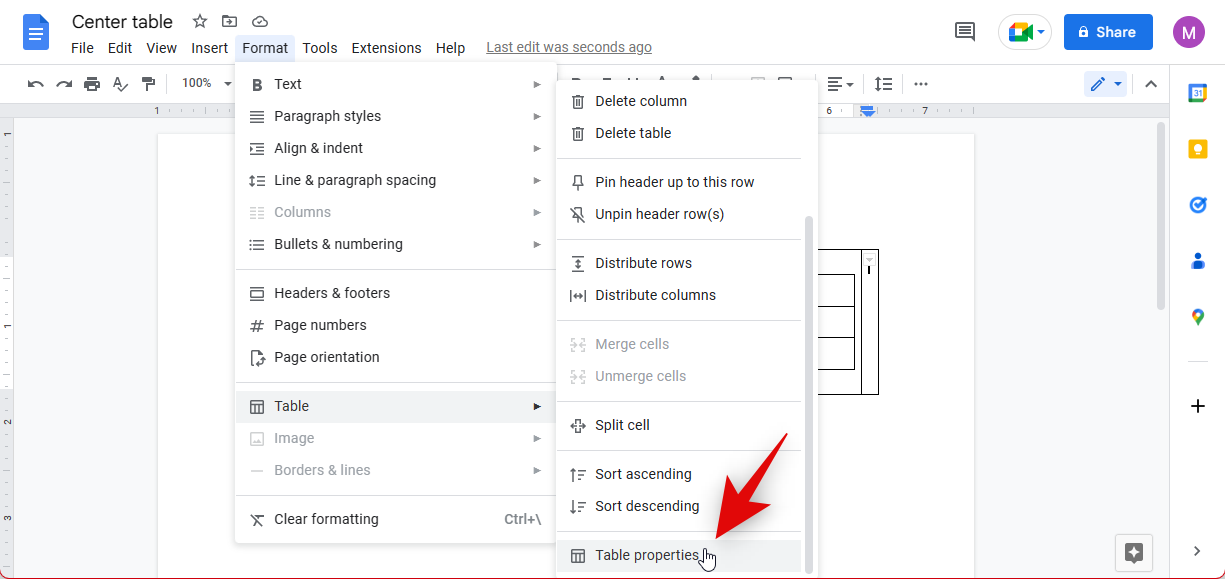
Task: Open Google Keep from side panel
Action: pyautogui.click(x=1197, y=149)
